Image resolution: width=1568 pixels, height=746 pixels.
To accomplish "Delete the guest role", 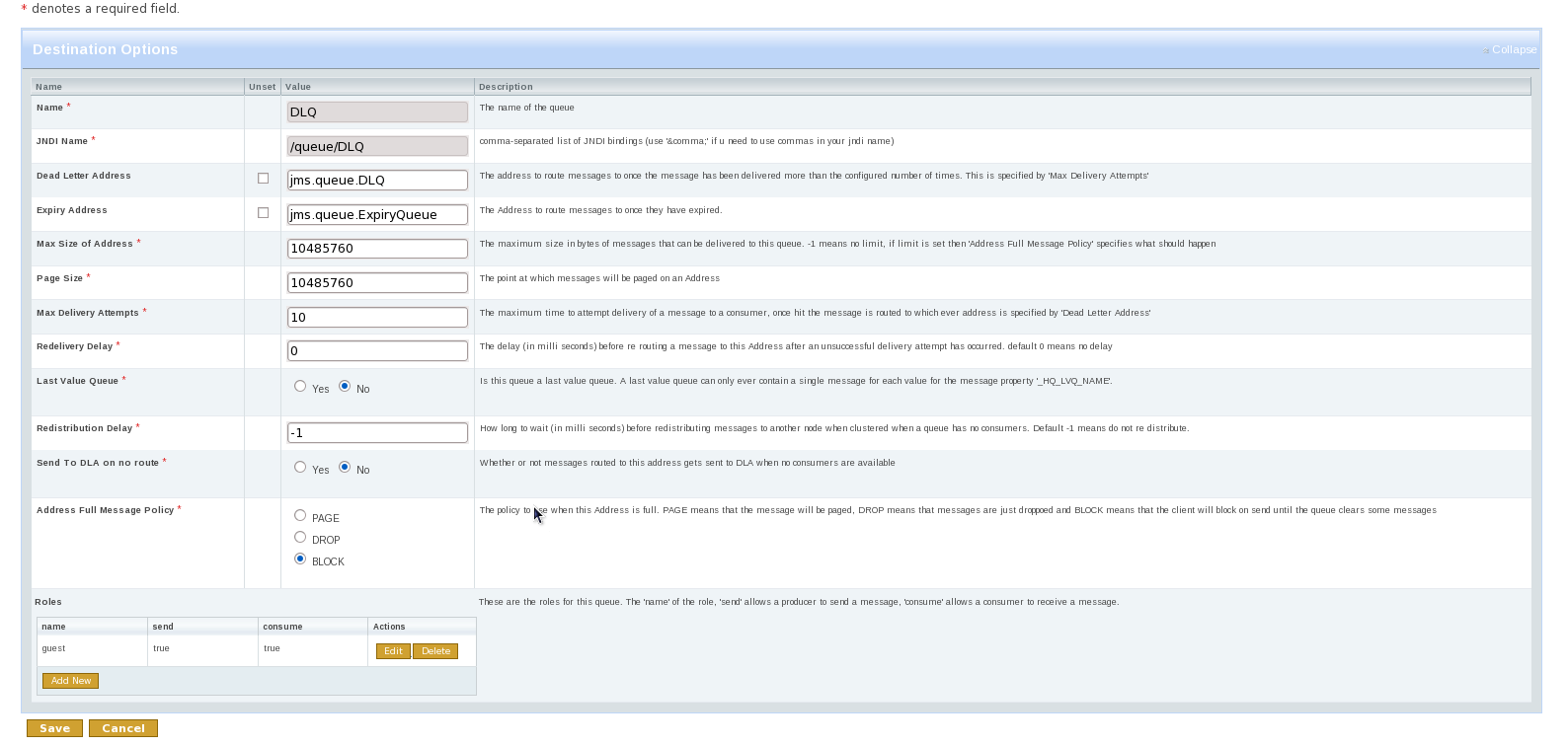I will (x=435, y=651).
